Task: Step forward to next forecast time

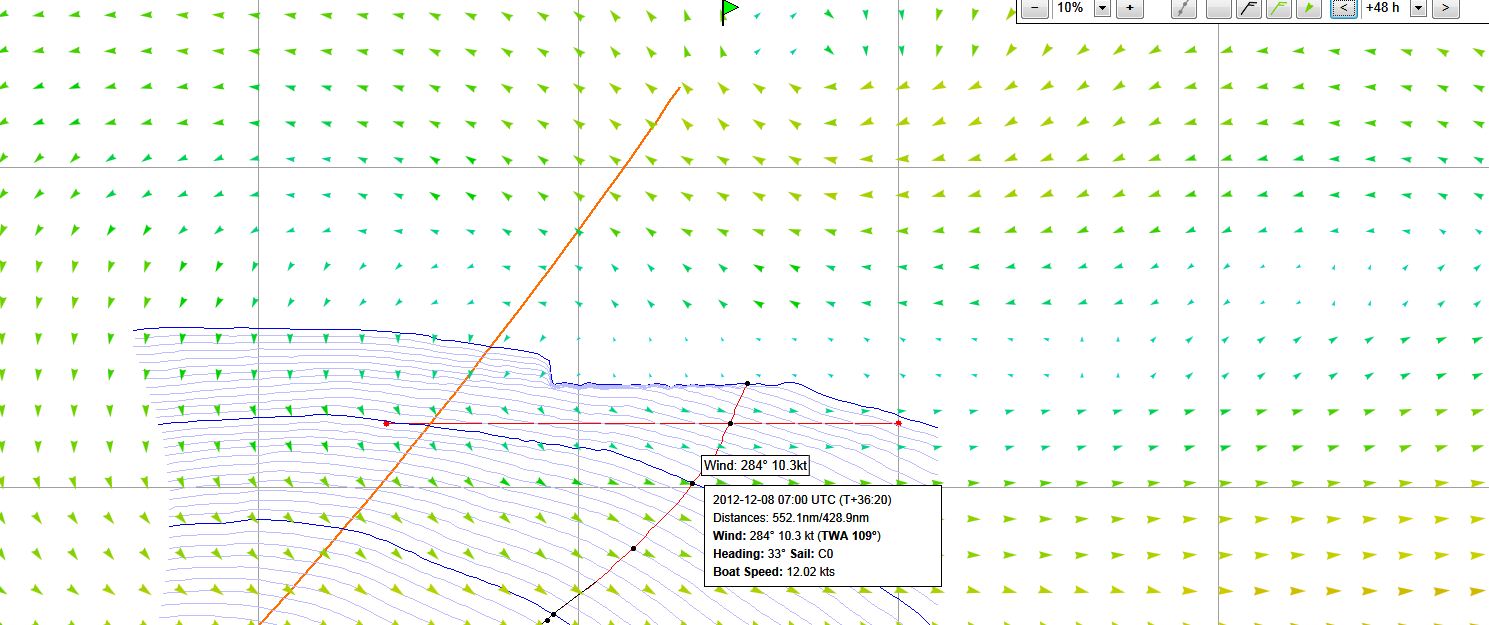Action: pyautogui.click(x=1445, y=8)
